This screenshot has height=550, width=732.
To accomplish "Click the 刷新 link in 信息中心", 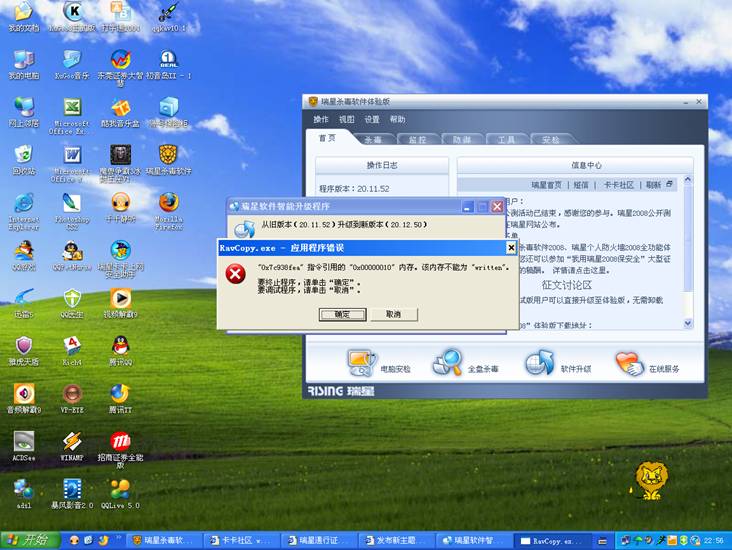I will [653, 185].
